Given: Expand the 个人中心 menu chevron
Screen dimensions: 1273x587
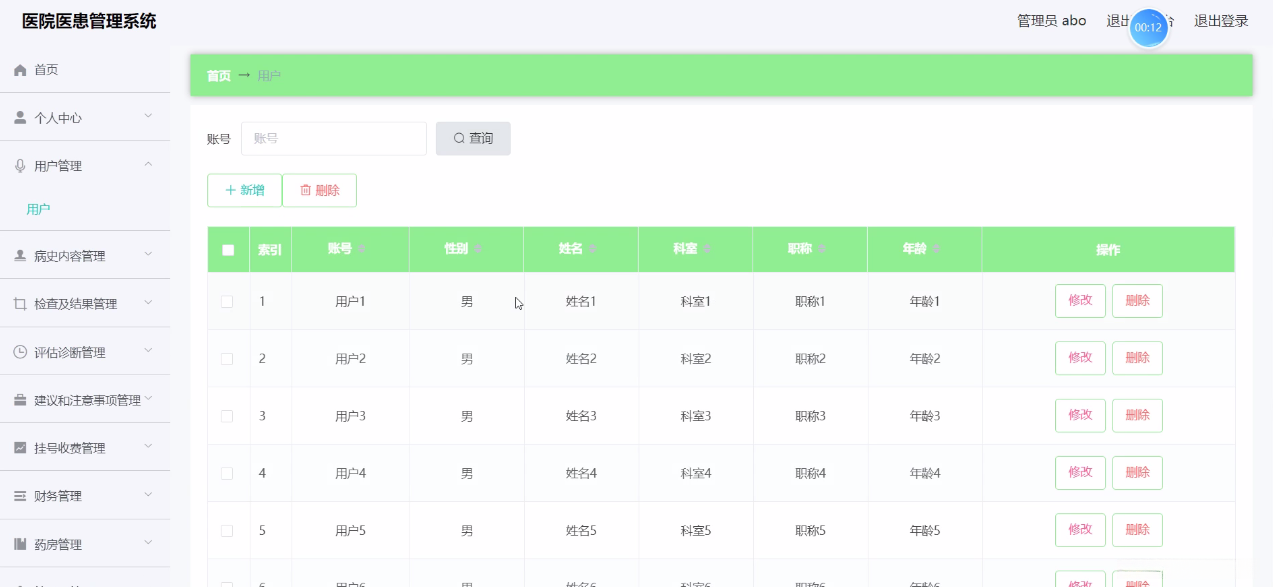Looking at the screenshot, I should pyautogui.click(x=148, y=117).
